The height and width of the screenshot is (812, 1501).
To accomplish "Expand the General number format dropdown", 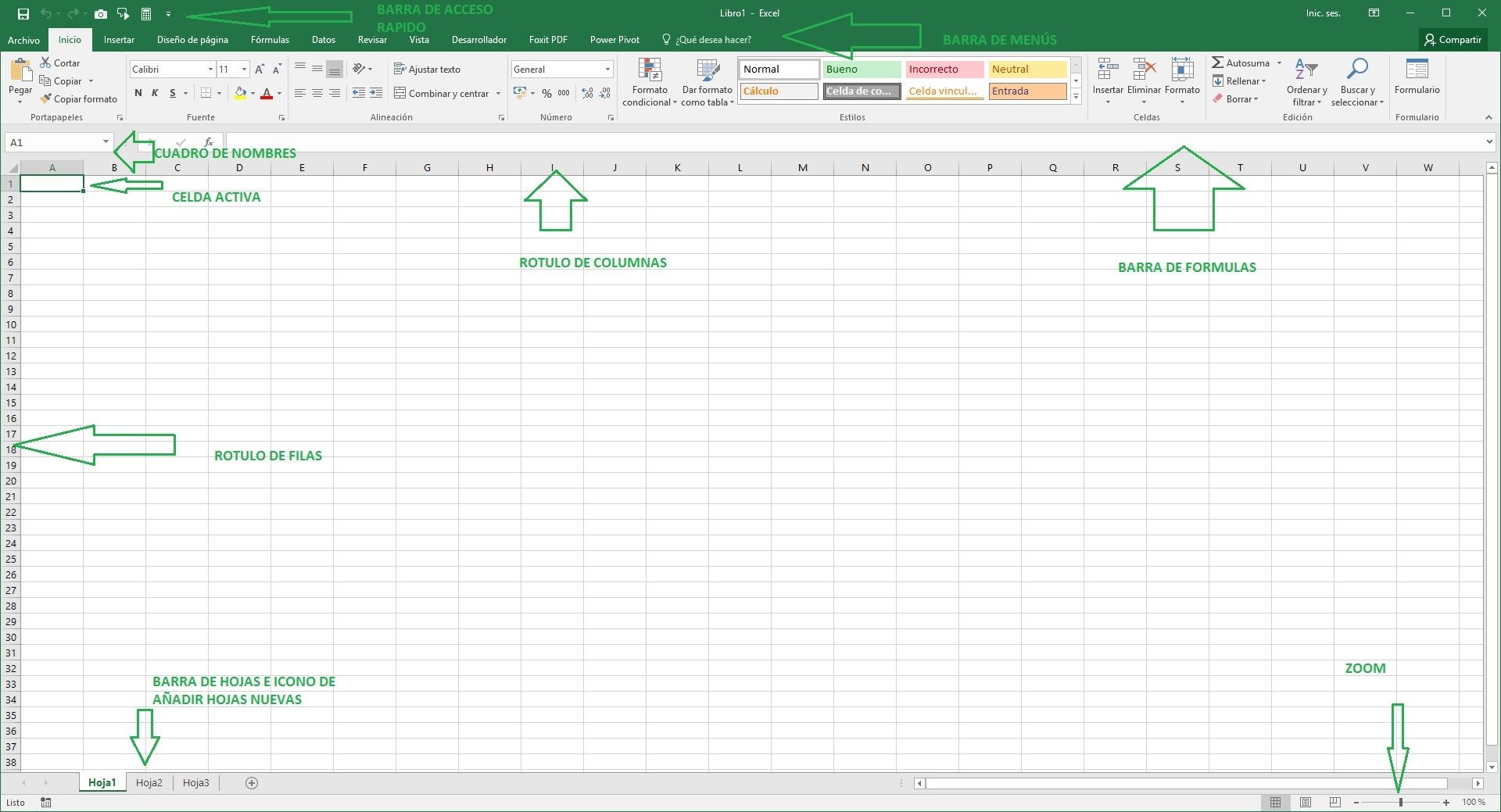I will click(x=607, y=70).
